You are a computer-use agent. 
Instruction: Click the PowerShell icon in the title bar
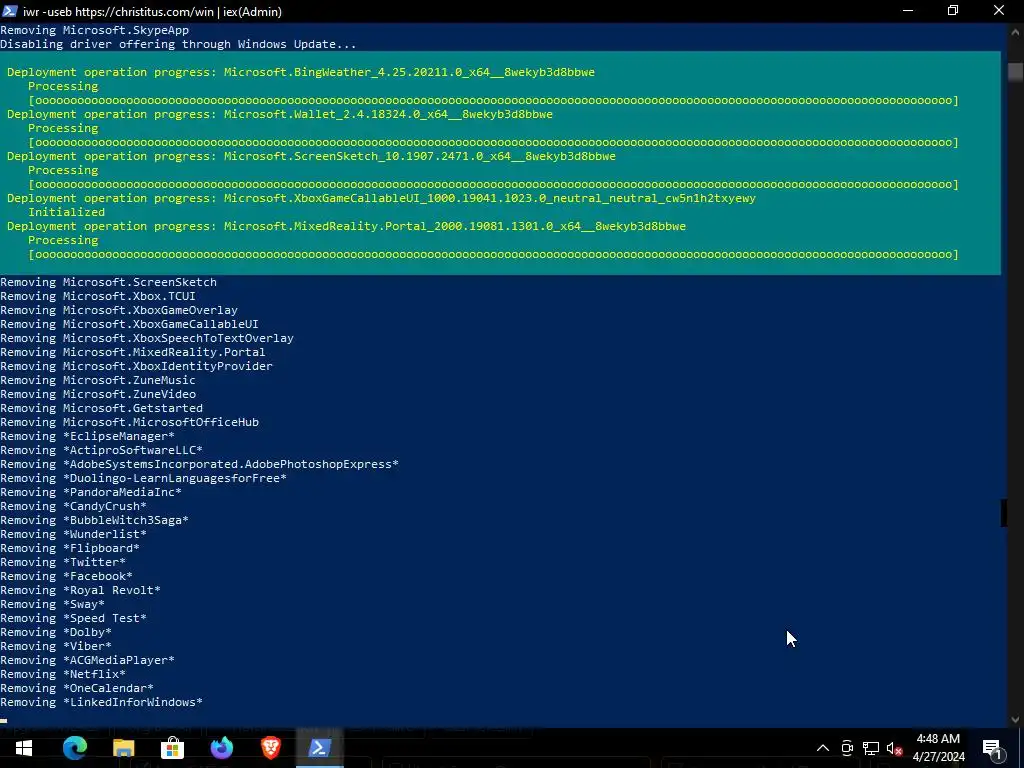coord(10,11)
